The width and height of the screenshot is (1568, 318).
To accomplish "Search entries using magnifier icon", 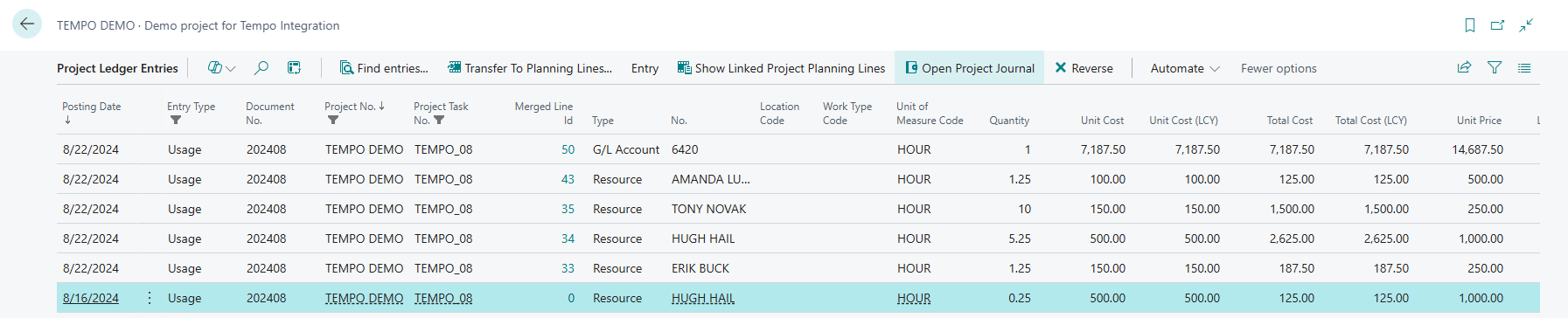I will [x=261, y=67].
